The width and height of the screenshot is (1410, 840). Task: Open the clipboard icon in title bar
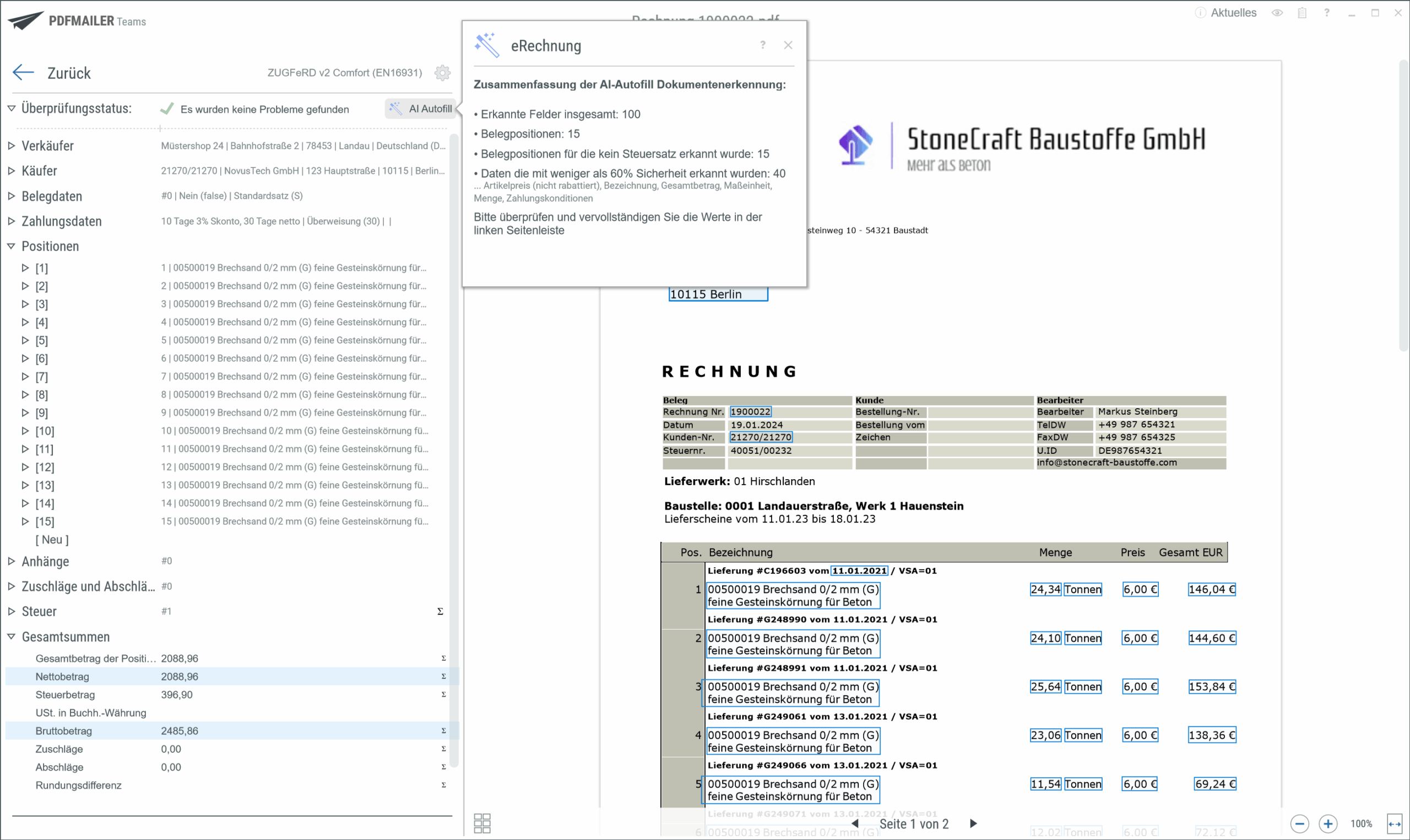click(x=1302, y=13)
